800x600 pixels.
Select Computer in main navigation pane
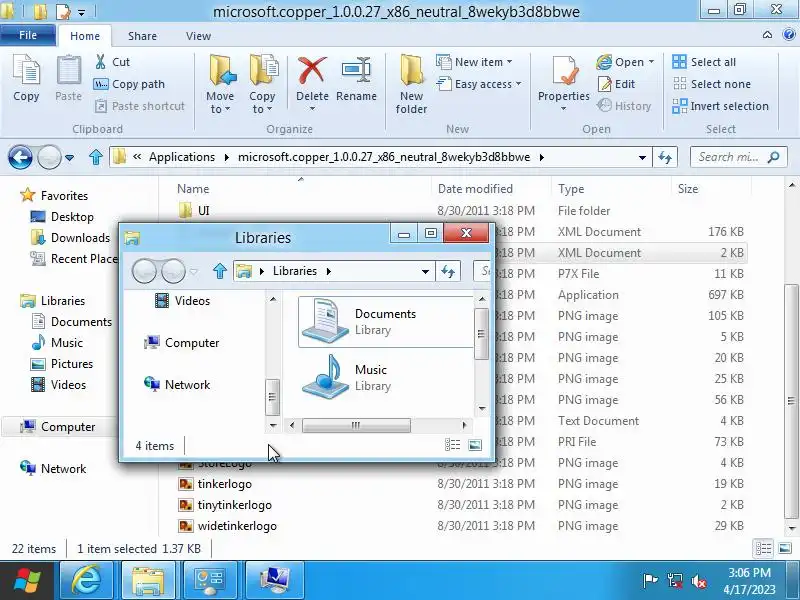click(x=58, y=427)
